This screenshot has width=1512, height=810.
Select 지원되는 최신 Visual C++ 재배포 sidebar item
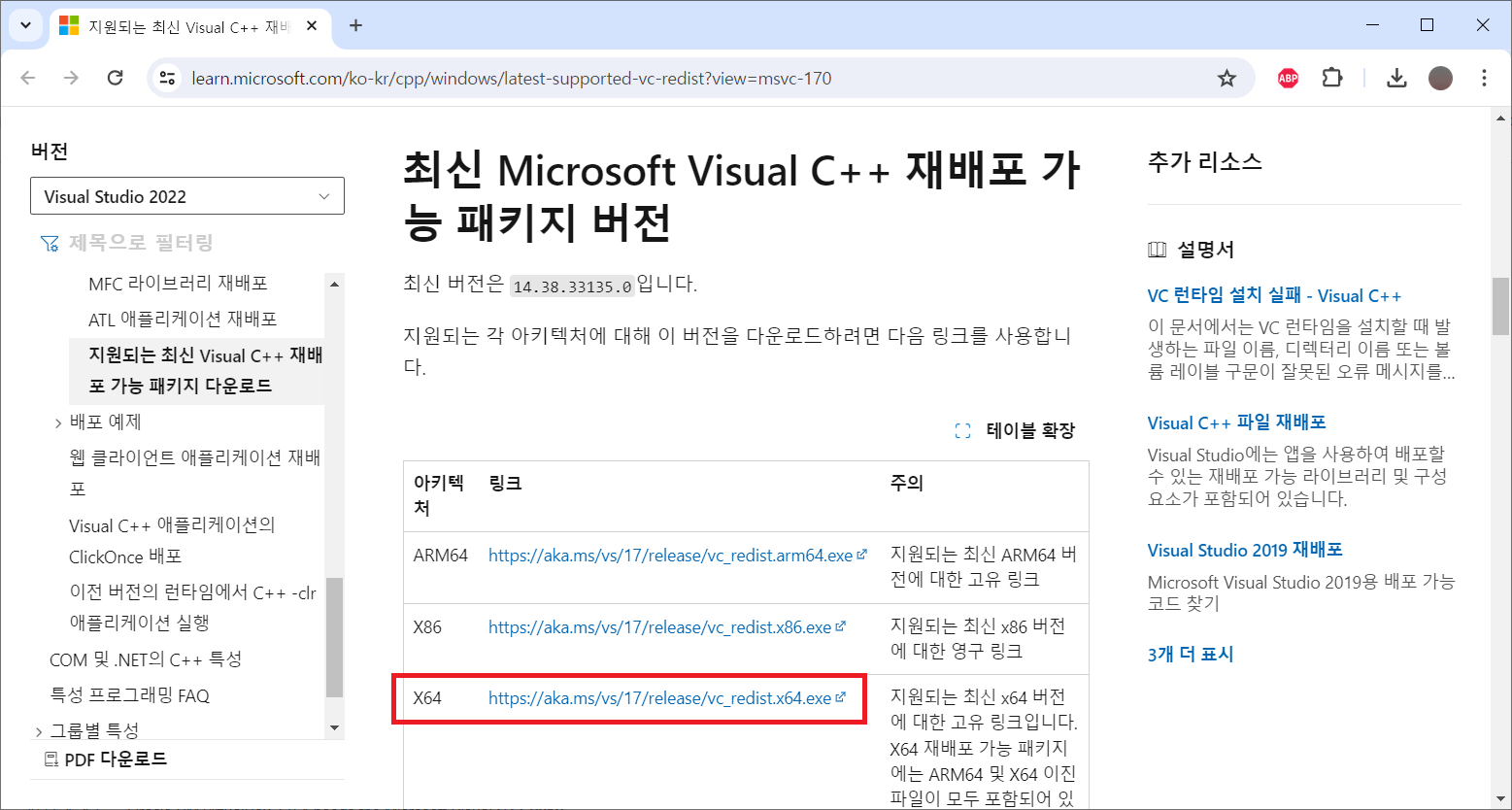[x=197, y=370]
